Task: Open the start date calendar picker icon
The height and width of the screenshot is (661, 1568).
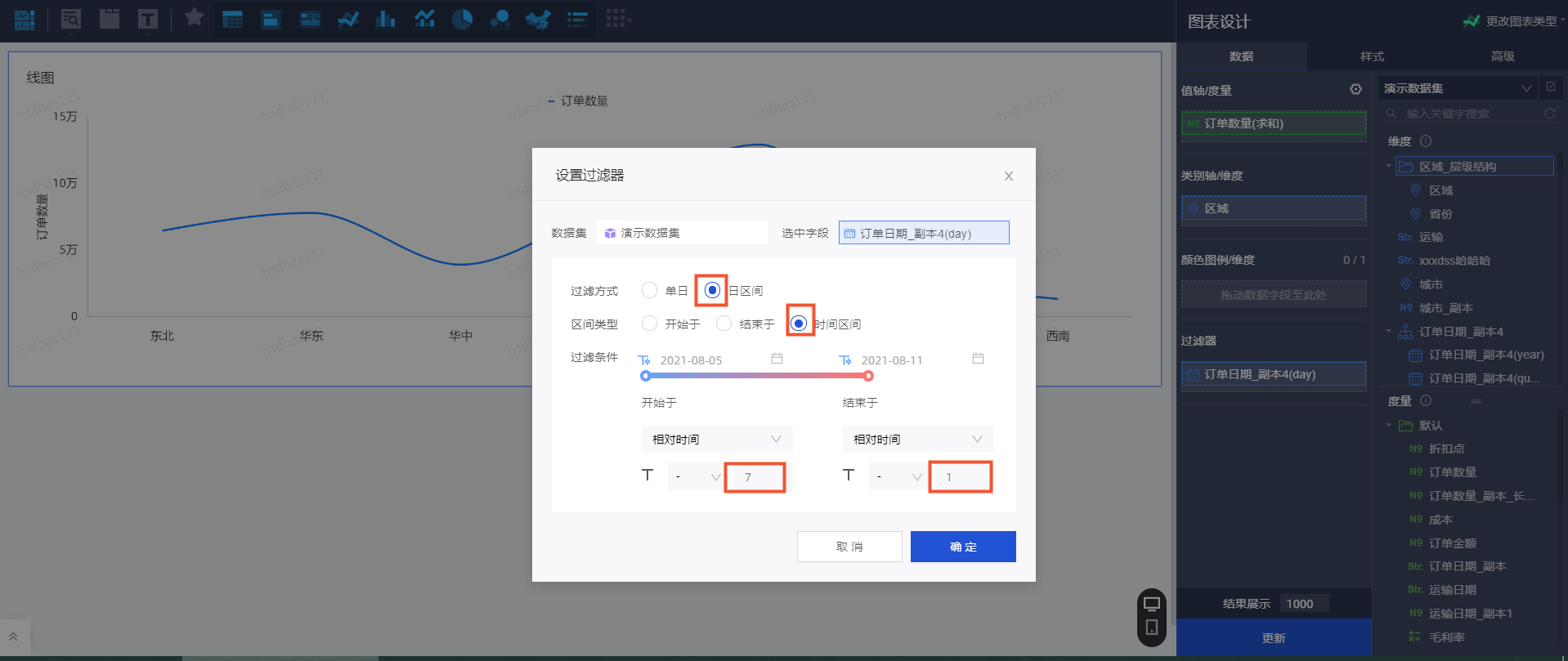Action: pos(777,360)
